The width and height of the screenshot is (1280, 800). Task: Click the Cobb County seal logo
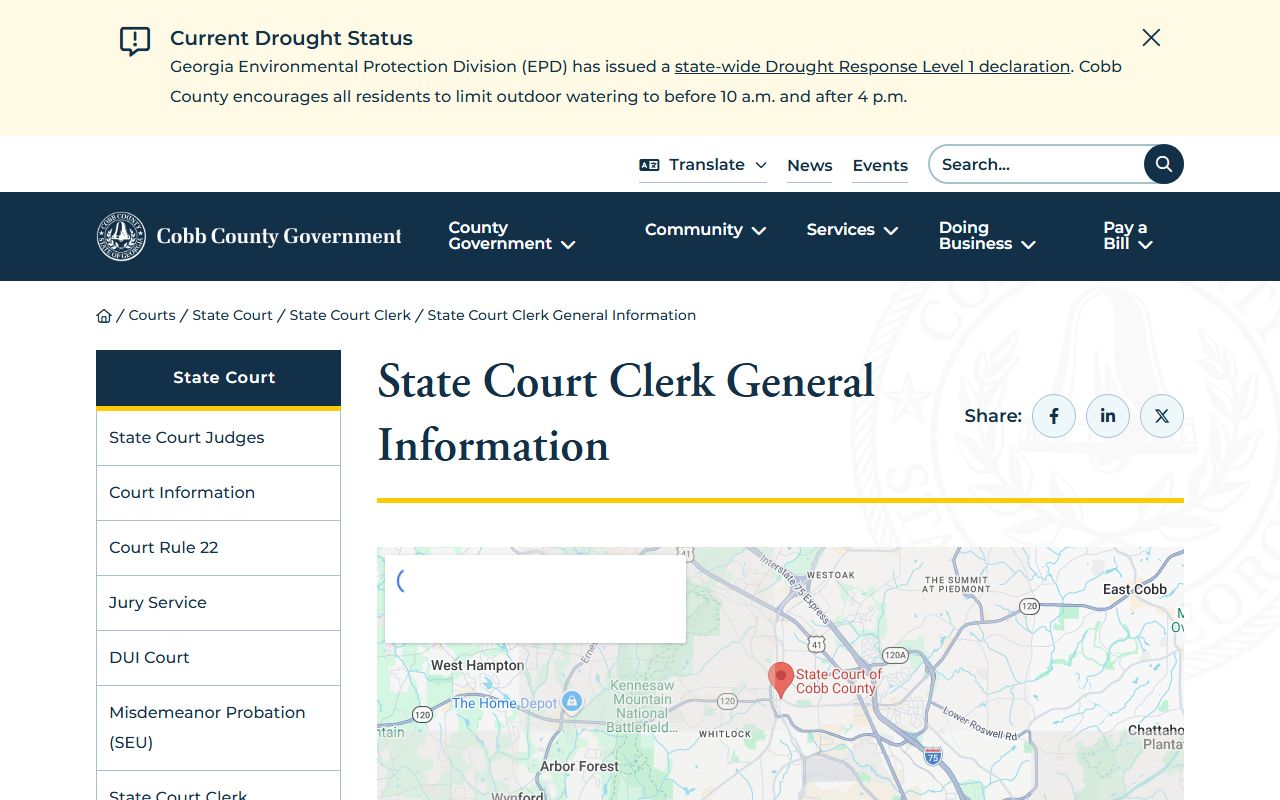tap(121, 236)
